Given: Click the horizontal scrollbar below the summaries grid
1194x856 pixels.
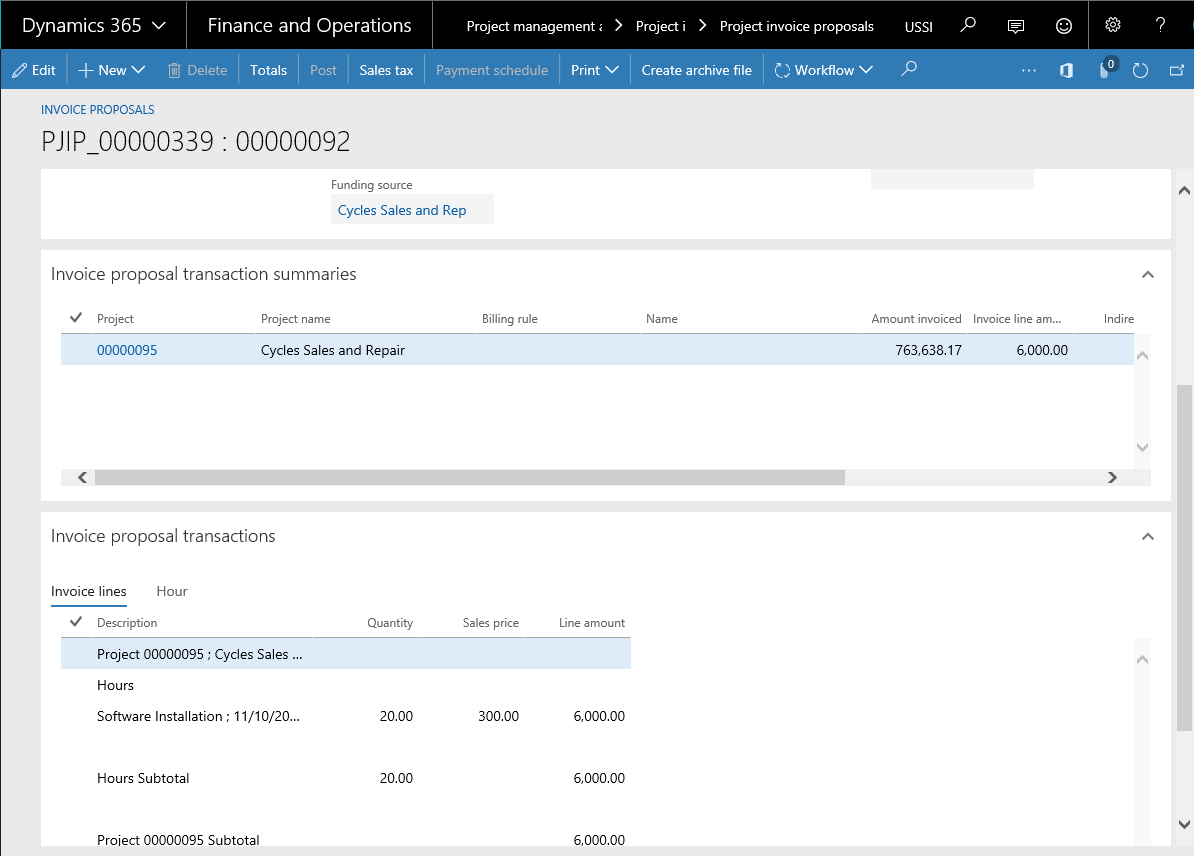Looking at the screenshot, I should point(470,477).
